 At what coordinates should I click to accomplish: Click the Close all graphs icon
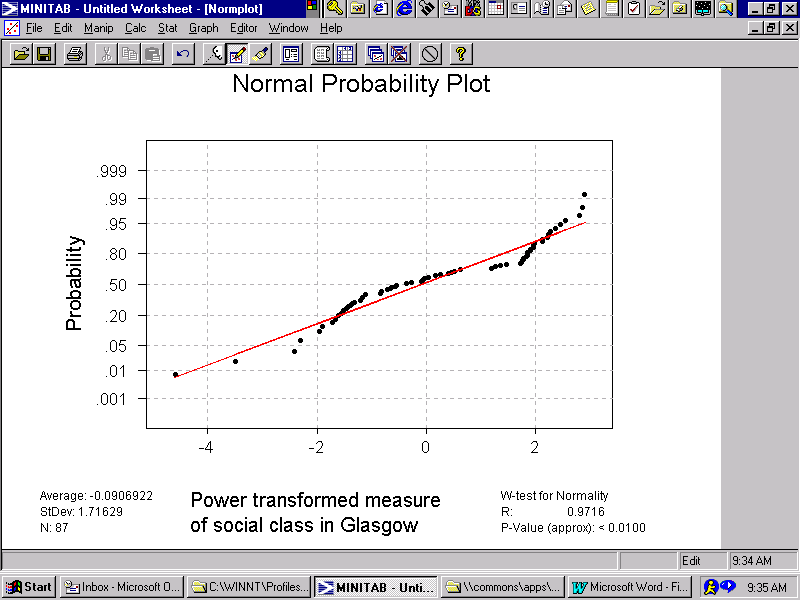pyautogui.click(x=398, y=54)
